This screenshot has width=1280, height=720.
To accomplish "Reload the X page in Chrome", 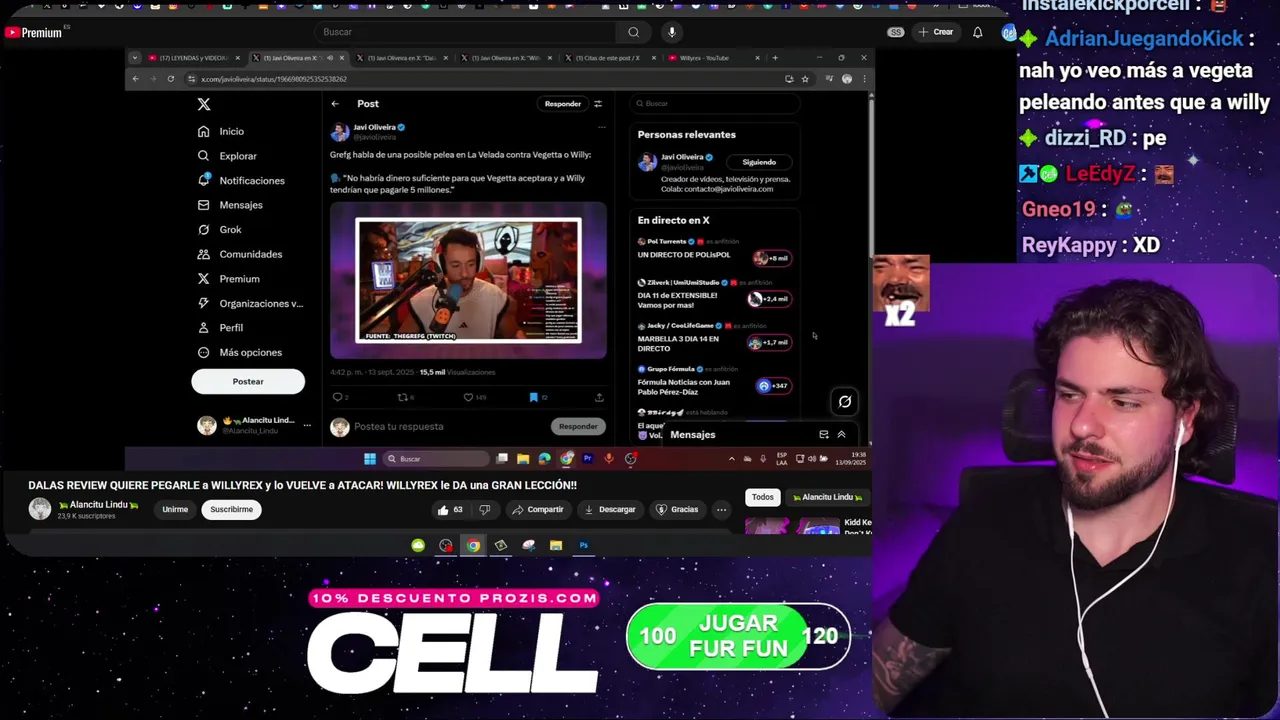I will pyautogui.click(x=171, y=79).
